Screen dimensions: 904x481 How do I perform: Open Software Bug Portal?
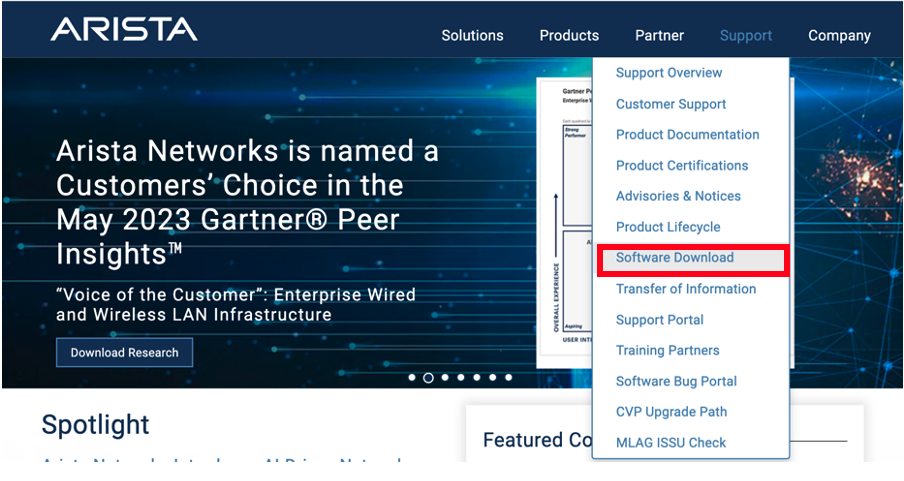(676, 381)
